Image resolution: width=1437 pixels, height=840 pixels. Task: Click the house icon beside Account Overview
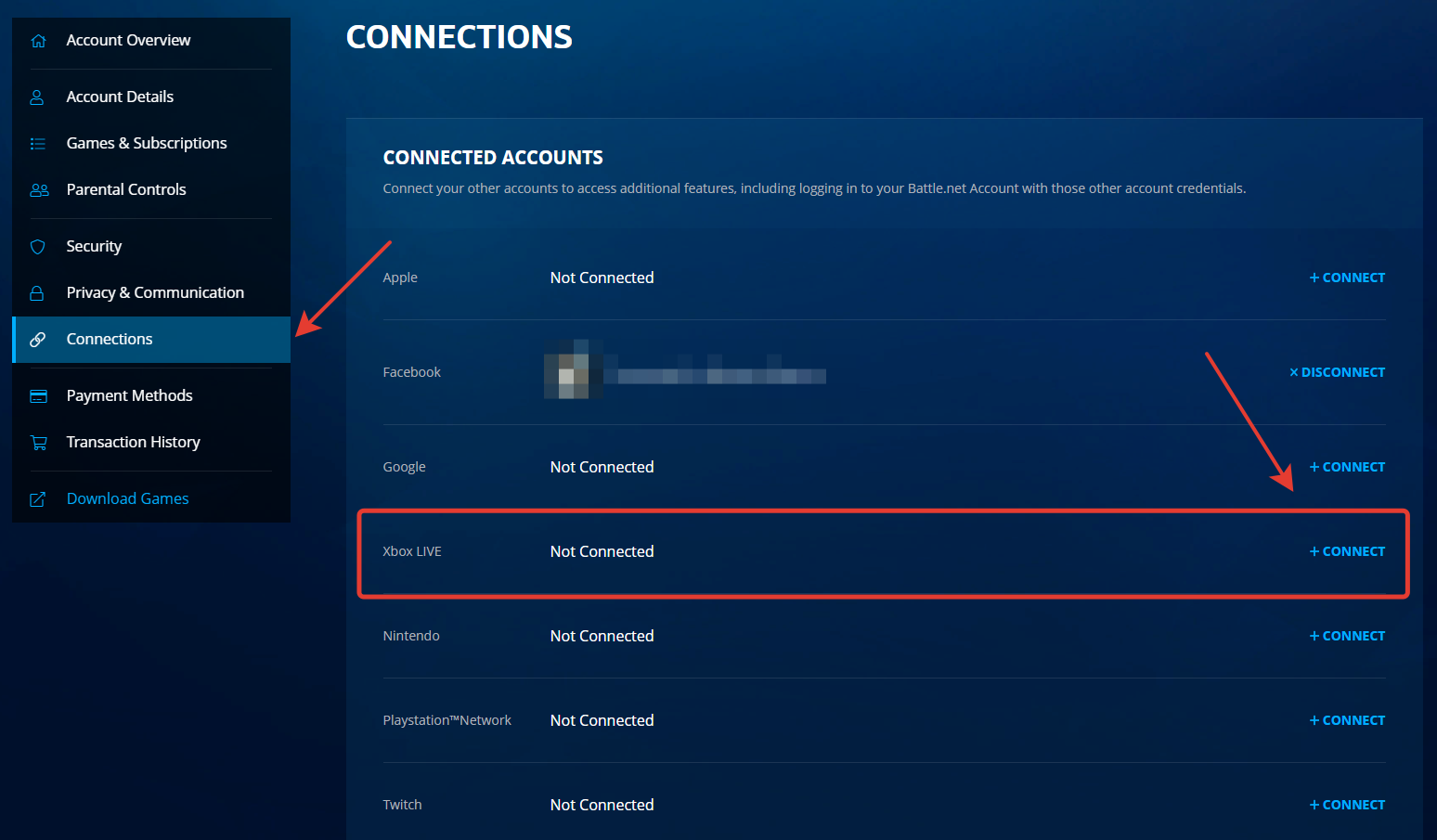[38, 41]
